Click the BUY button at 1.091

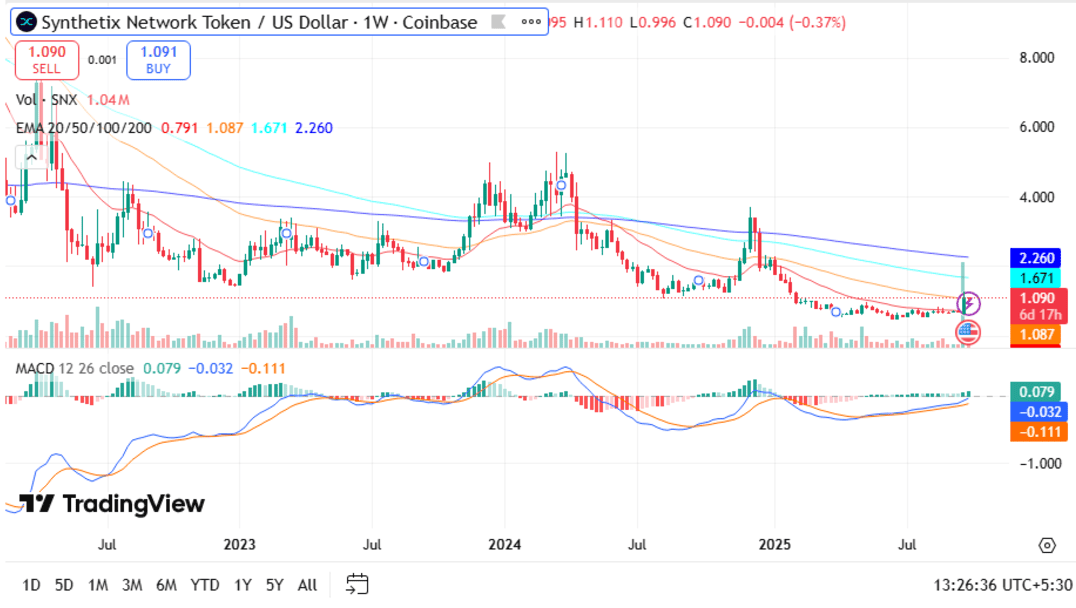(159, 60)
